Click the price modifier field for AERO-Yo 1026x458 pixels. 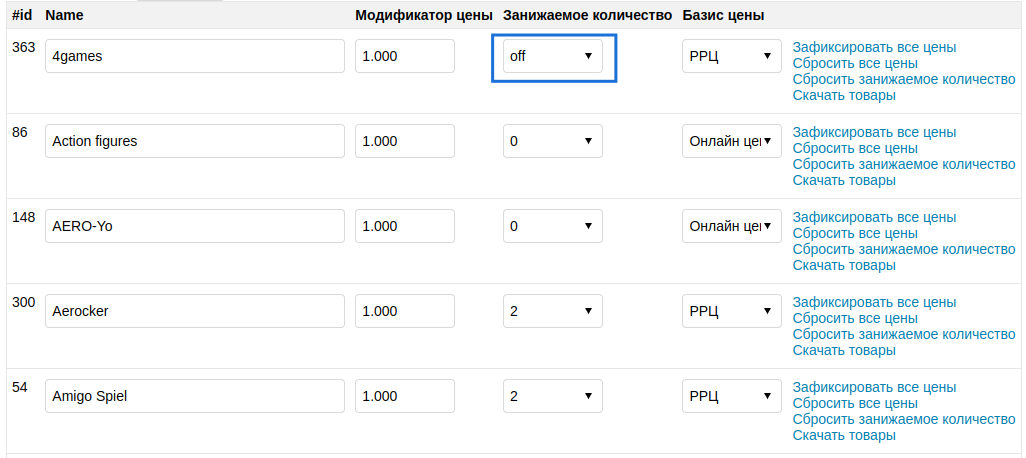click(404, 226)
